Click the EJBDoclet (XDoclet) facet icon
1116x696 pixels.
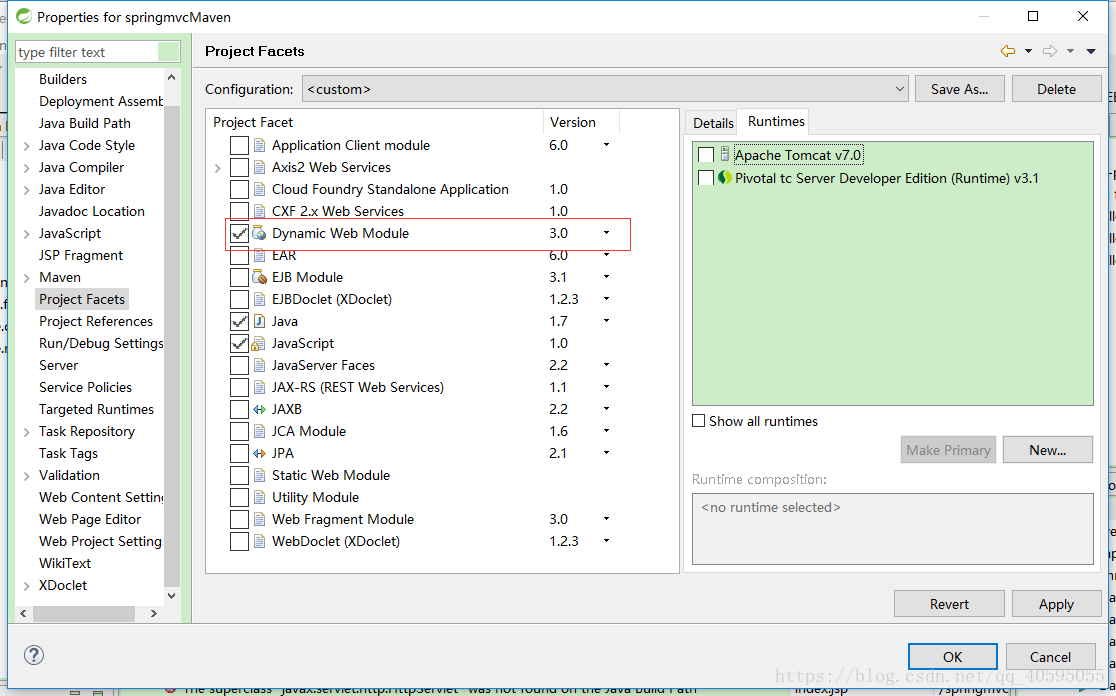click(x=259, y=300)
